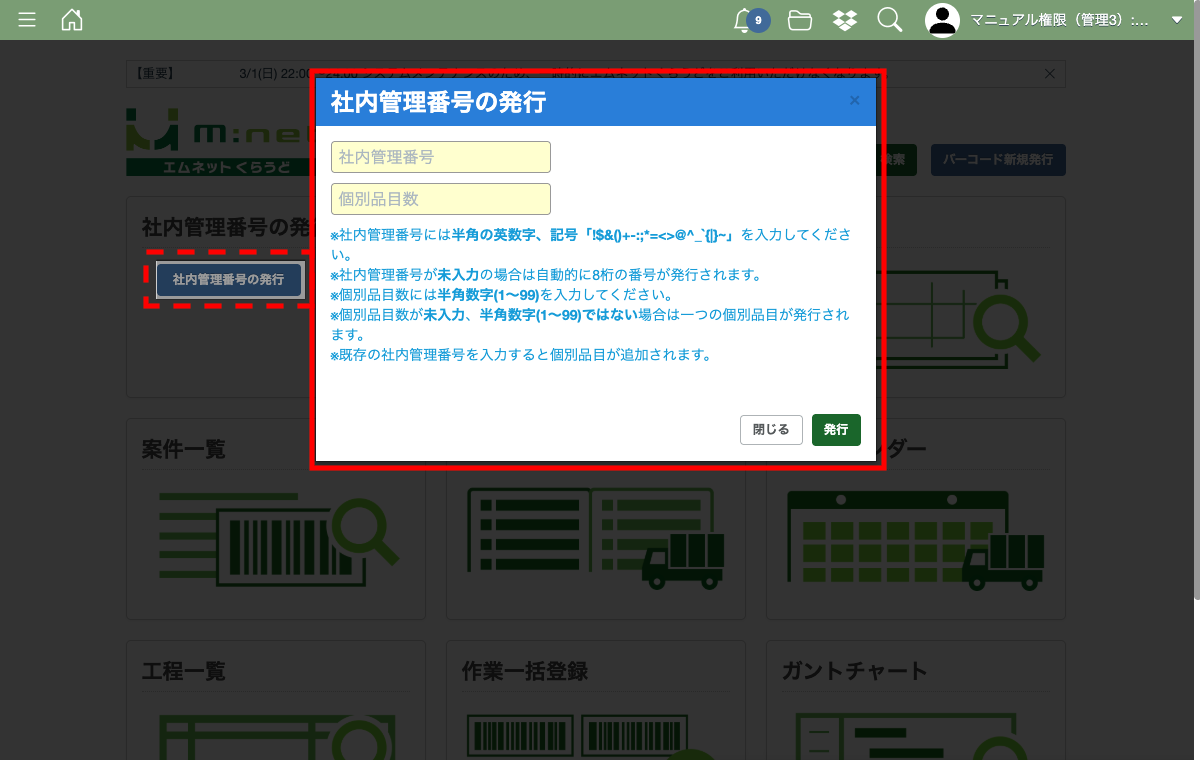The image size is (1200, 760).
Task: Click the 社内管理番号 input field
Action: (x=441, y=157)
